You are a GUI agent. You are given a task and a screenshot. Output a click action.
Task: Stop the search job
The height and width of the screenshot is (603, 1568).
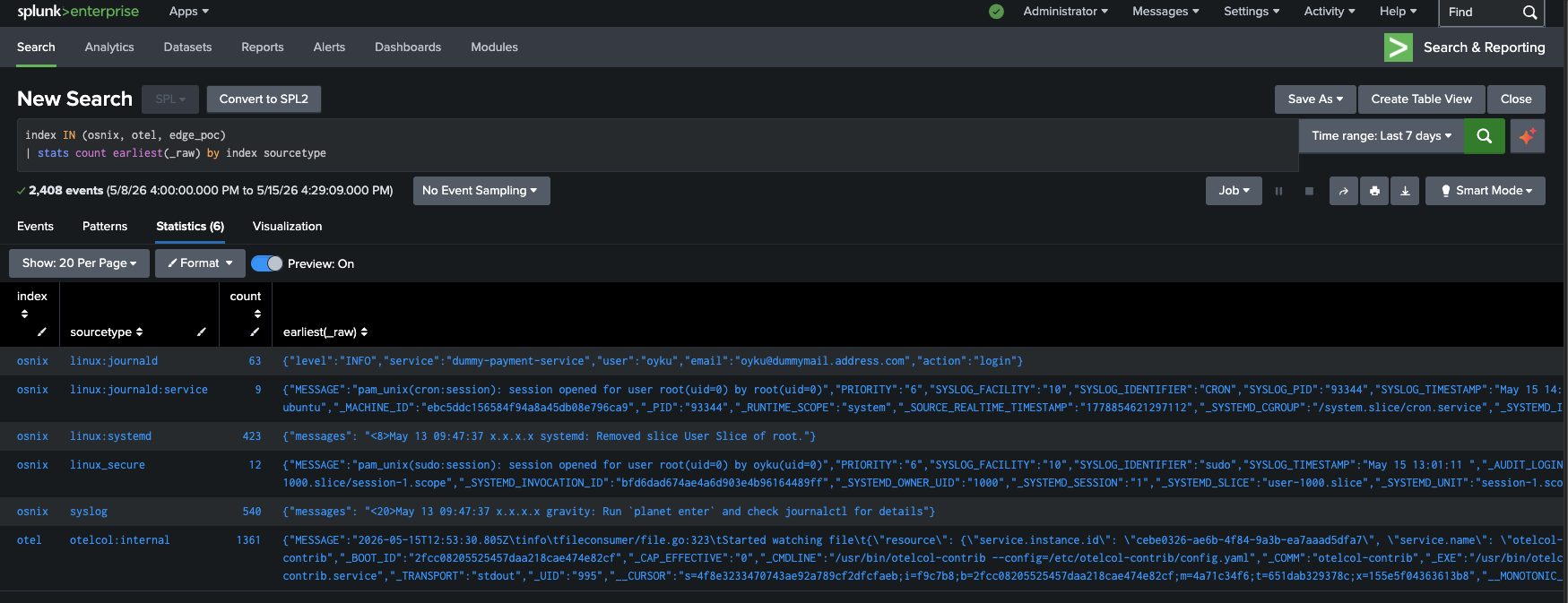click(1309, 191)
